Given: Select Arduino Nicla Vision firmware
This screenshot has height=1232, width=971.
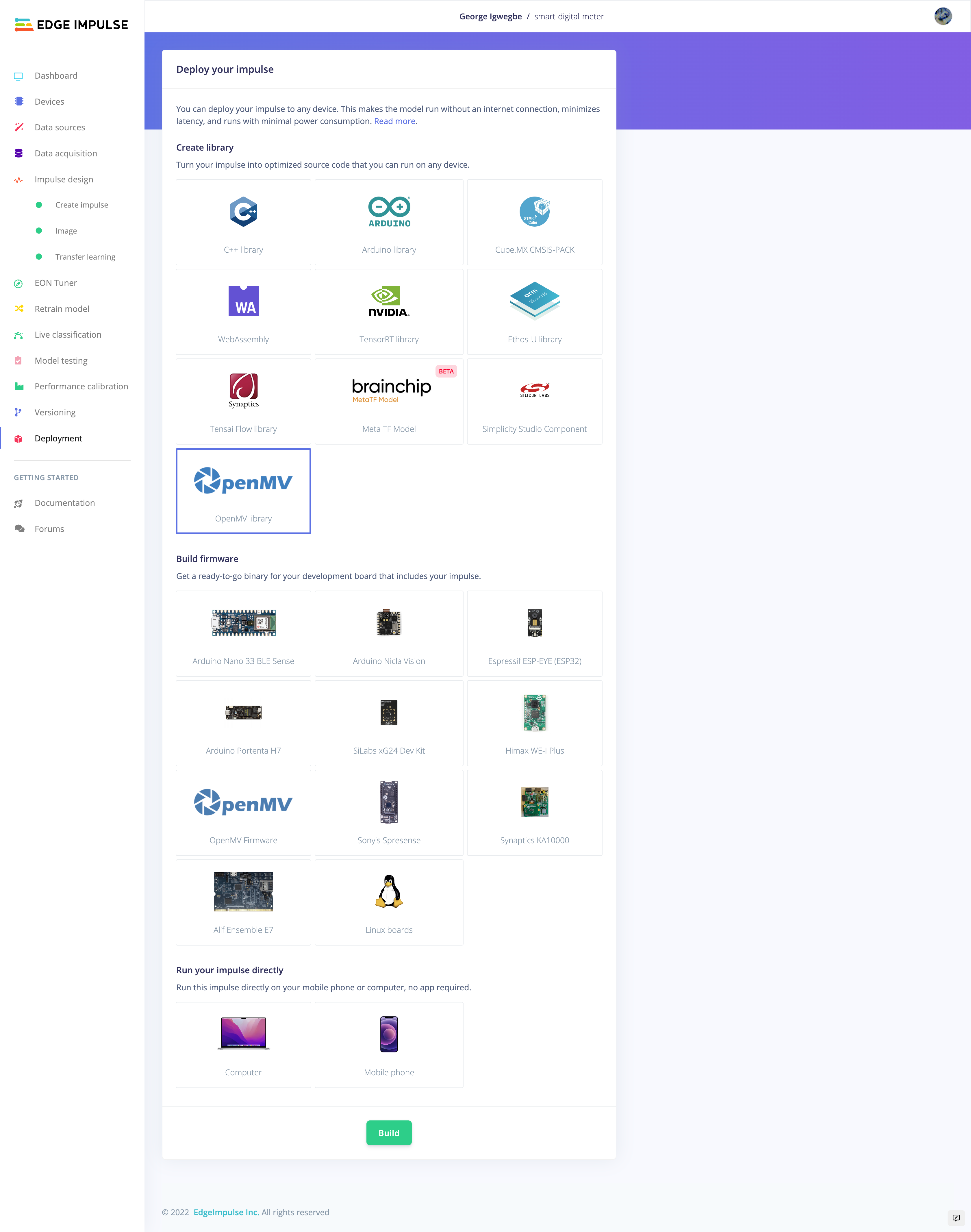Looking at the screenshot, I should 389,633.
